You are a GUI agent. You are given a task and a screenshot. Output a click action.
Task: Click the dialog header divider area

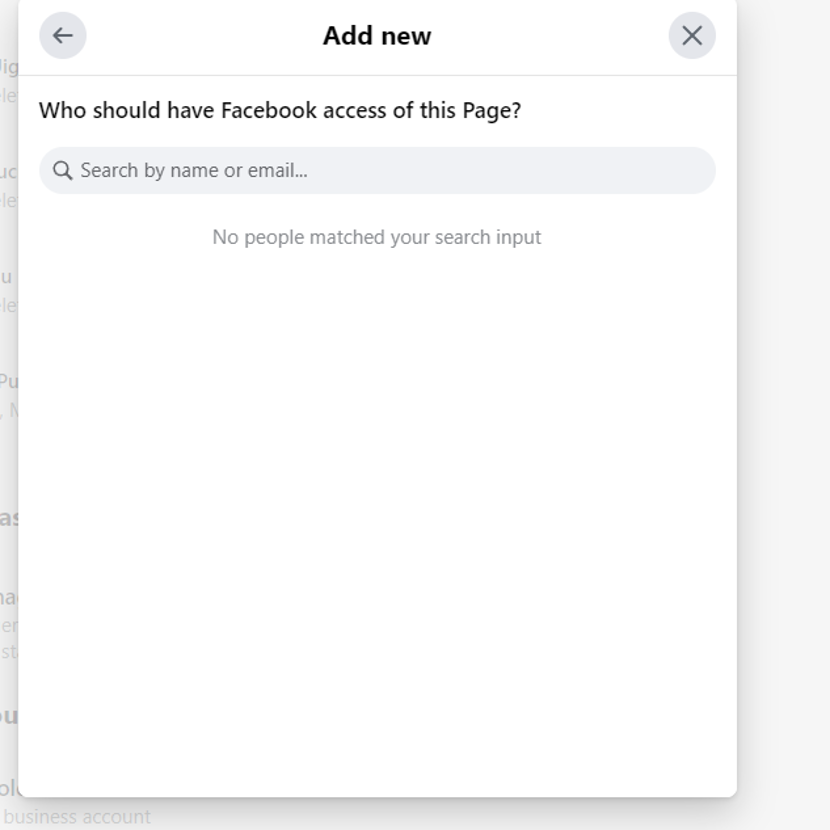[x=376, y=70]
